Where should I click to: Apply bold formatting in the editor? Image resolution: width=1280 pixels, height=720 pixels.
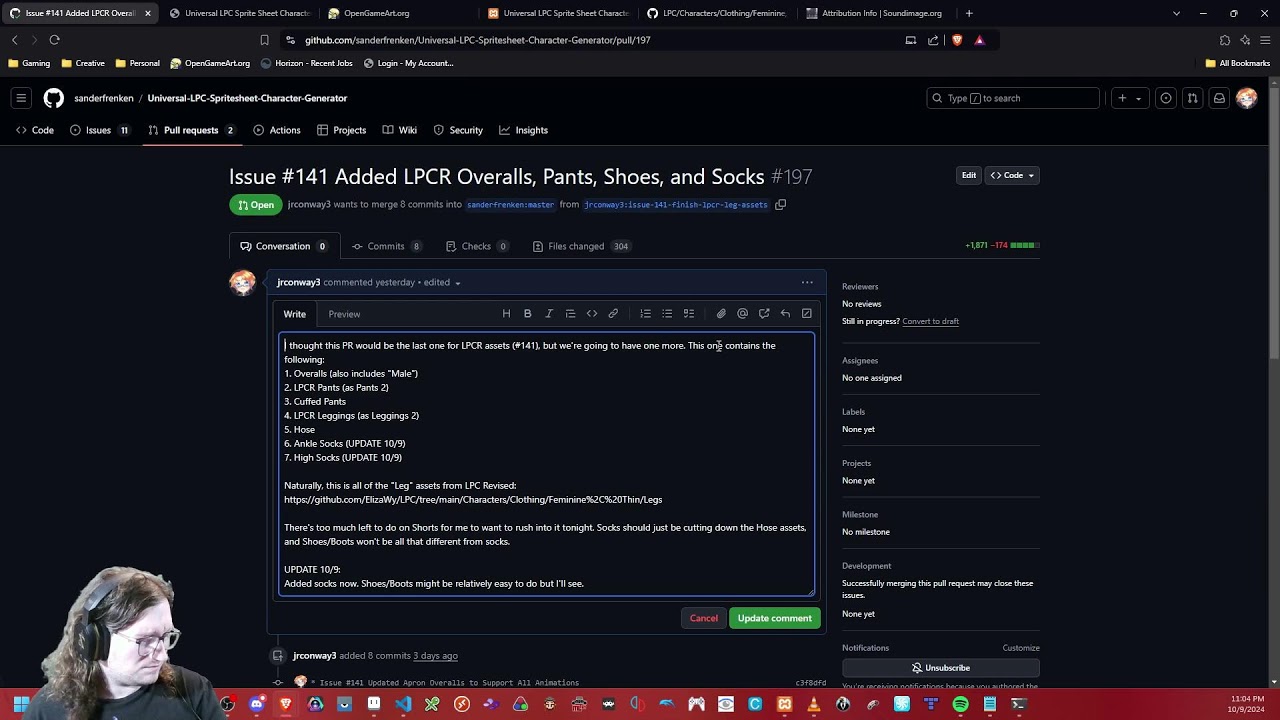pos(528,314)
